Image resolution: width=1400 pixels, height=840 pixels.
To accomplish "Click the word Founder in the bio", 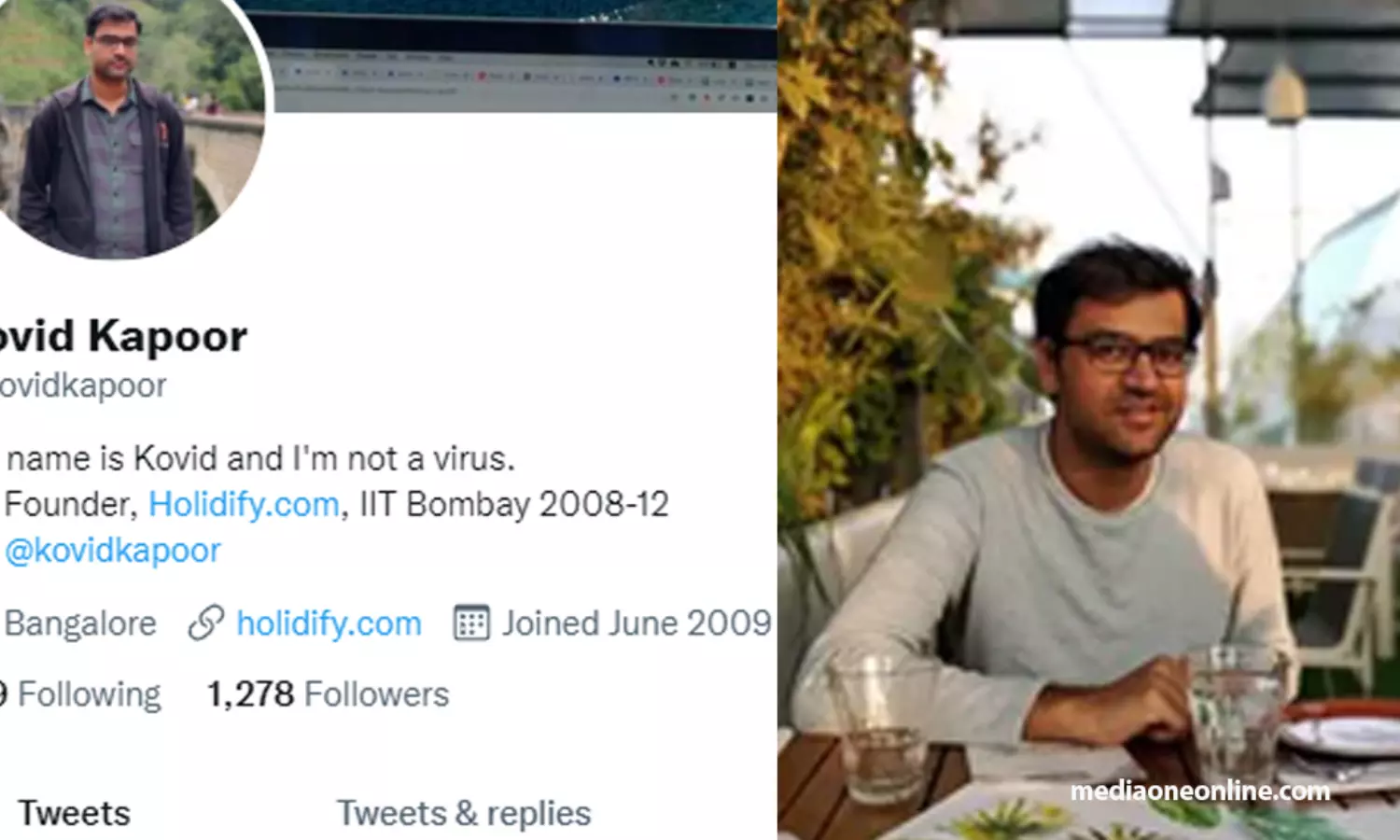I will point(71,504).
